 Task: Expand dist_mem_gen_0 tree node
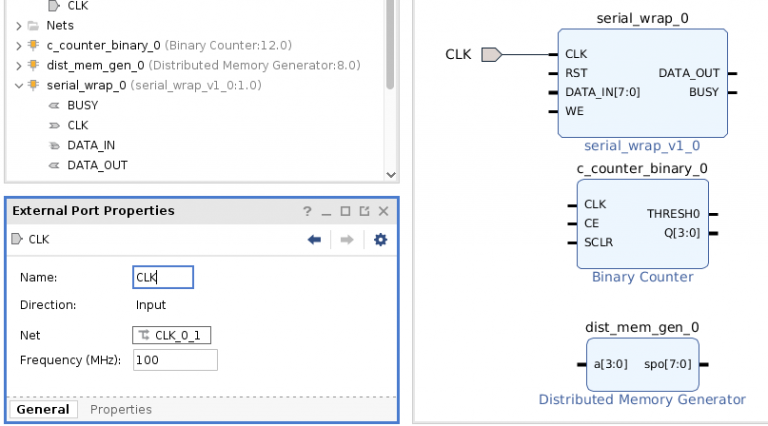point(19,65)
